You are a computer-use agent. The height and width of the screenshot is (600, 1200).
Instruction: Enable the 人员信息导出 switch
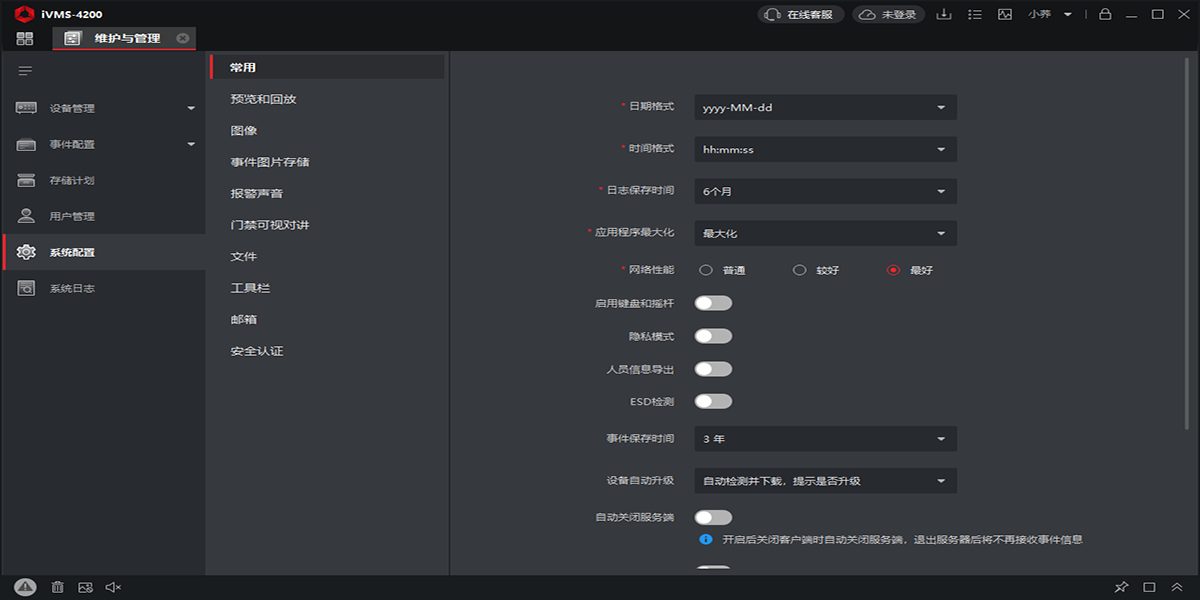(x=713, y=369)
